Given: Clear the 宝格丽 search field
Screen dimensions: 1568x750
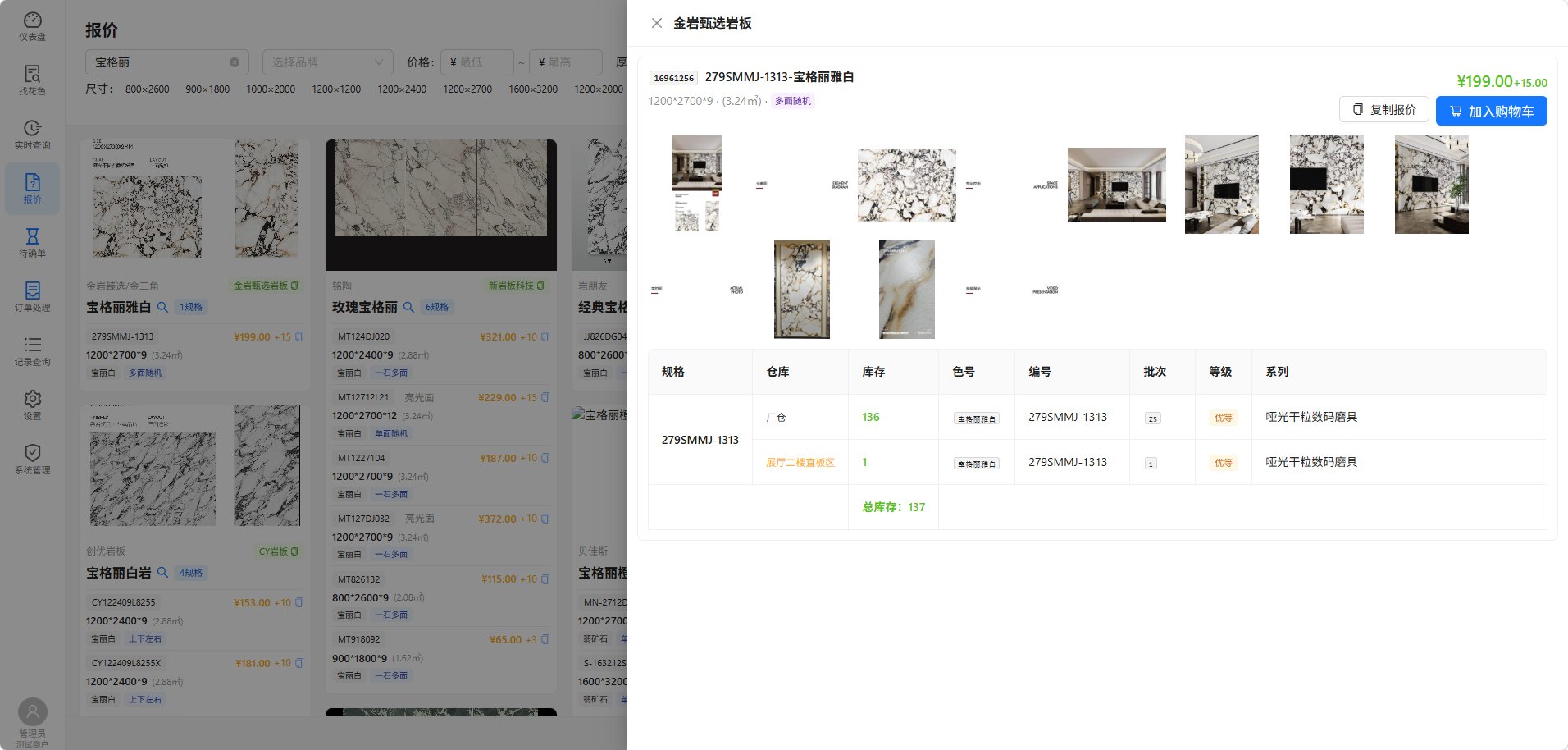Looking at the screenshot, I should pos(235,62).
